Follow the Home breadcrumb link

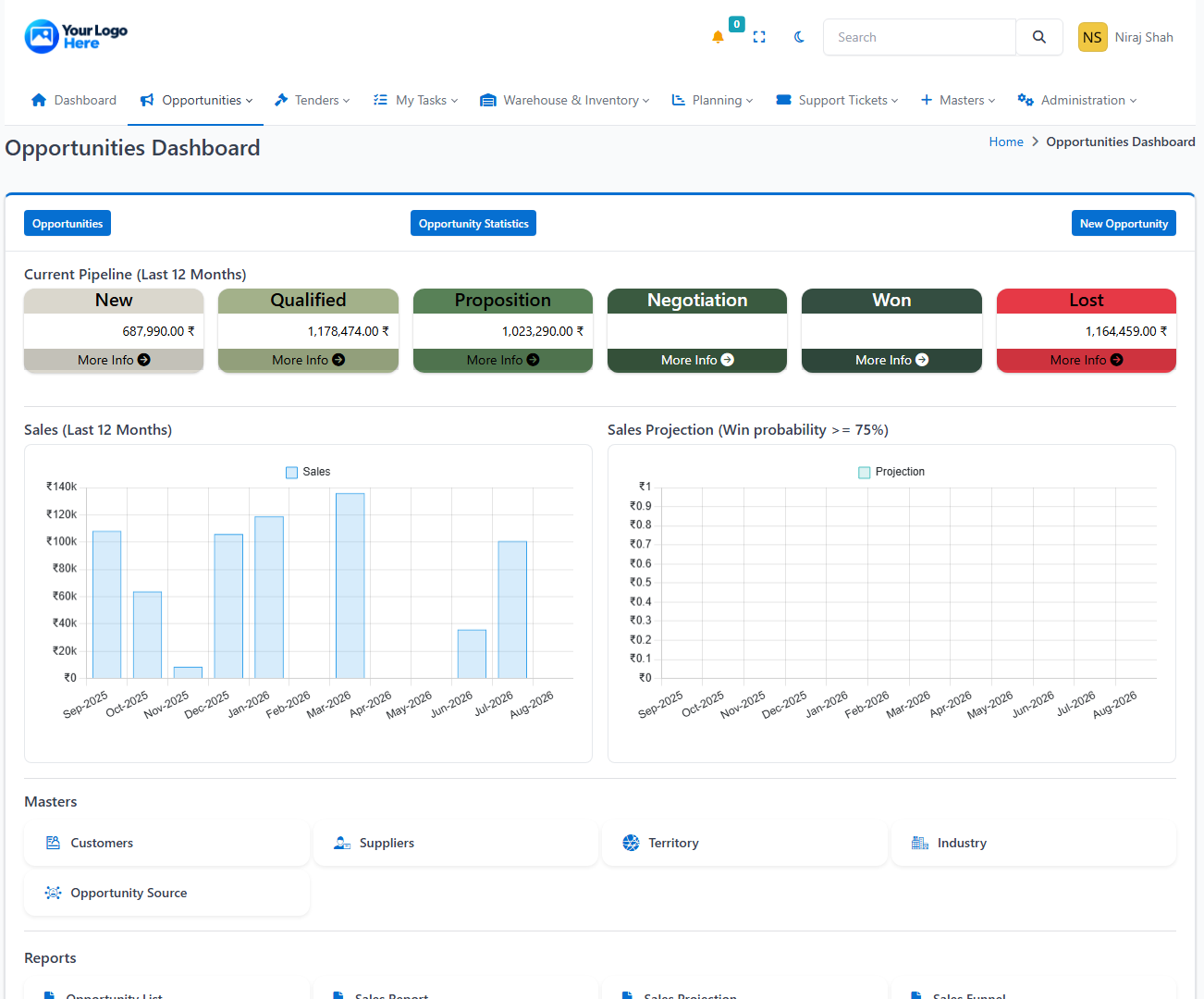pos(1006,142)
